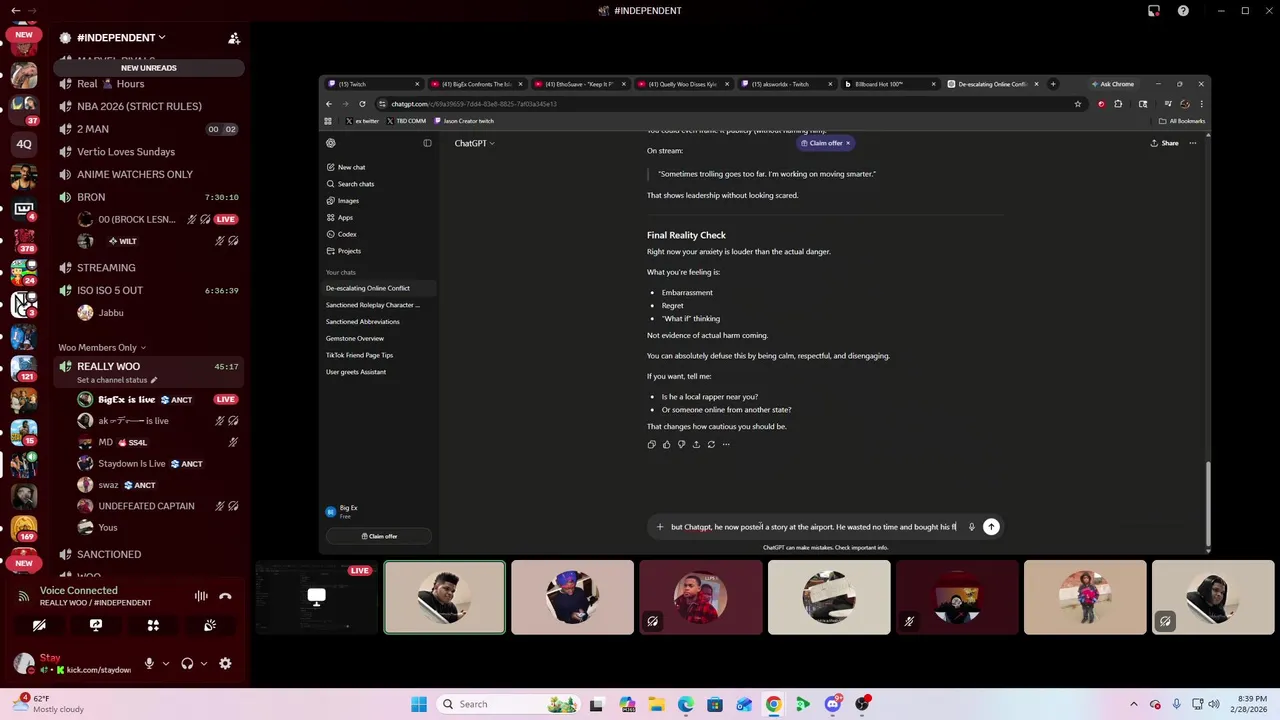Share your screen in Discord
Viewport: 1280px width, 720px height.
coord(96,625)
